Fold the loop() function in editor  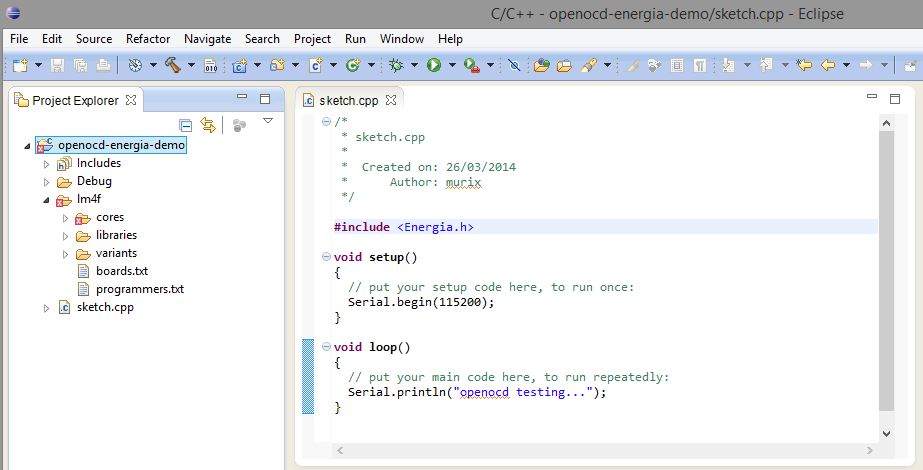pyautogui.click(x=326, y=347)
